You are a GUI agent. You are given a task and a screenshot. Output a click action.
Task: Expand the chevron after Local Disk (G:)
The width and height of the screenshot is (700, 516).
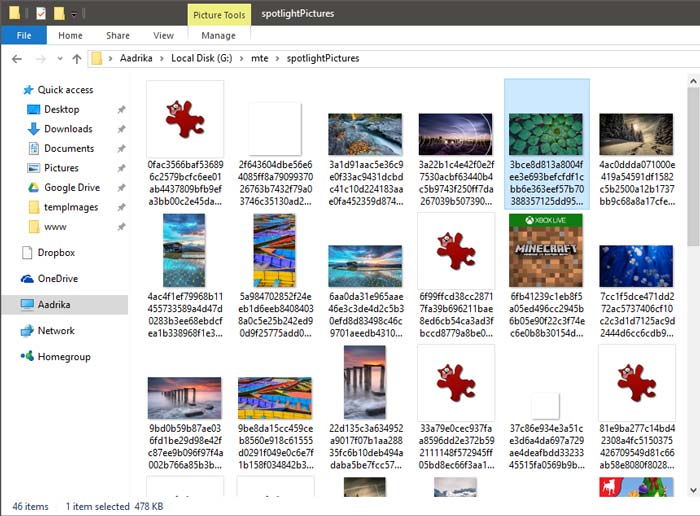[x=242, y=59]
